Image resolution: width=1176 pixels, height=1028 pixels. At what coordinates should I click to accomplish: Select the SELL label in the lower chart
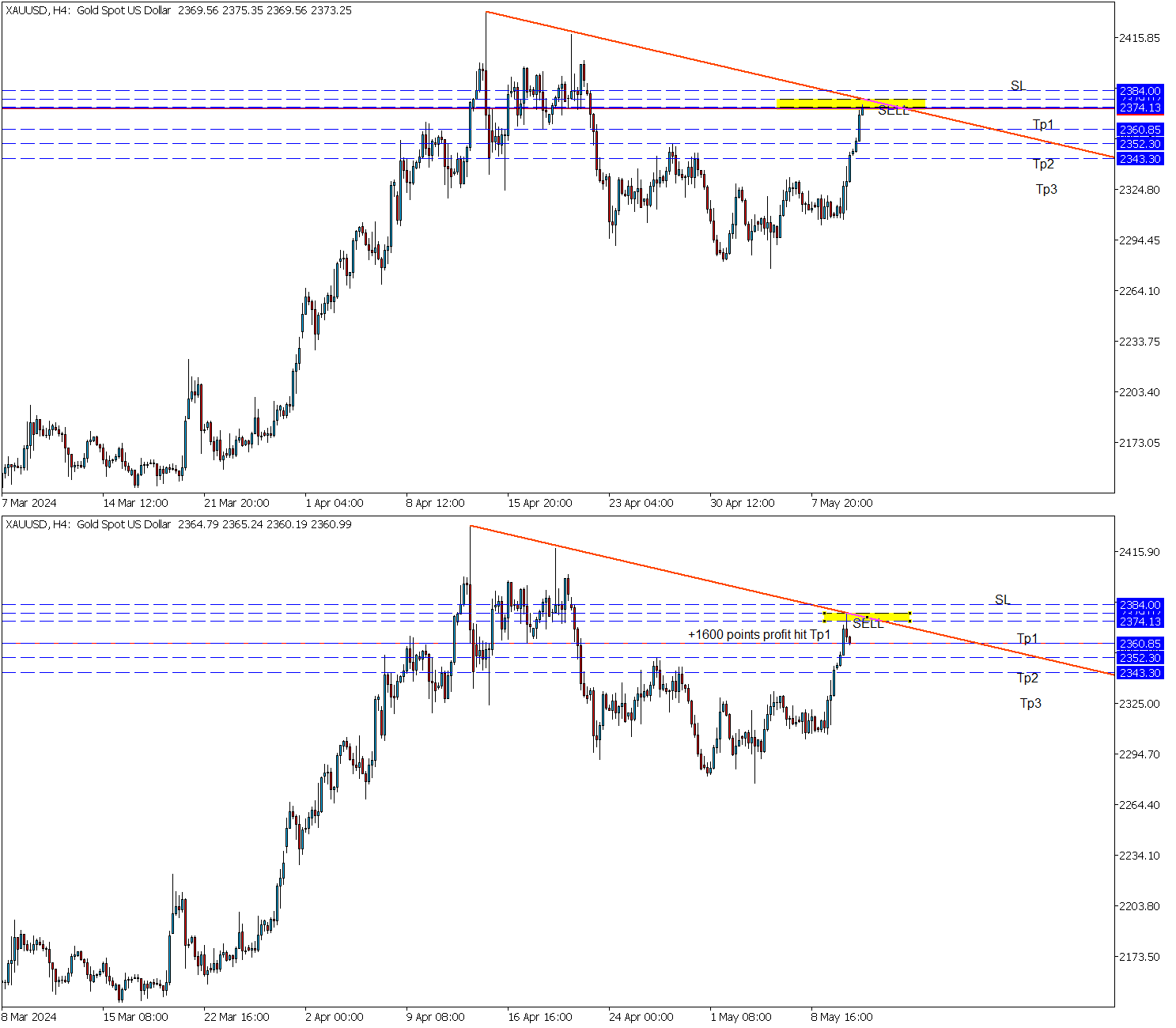pyautogui.click(x=868, y=624)
